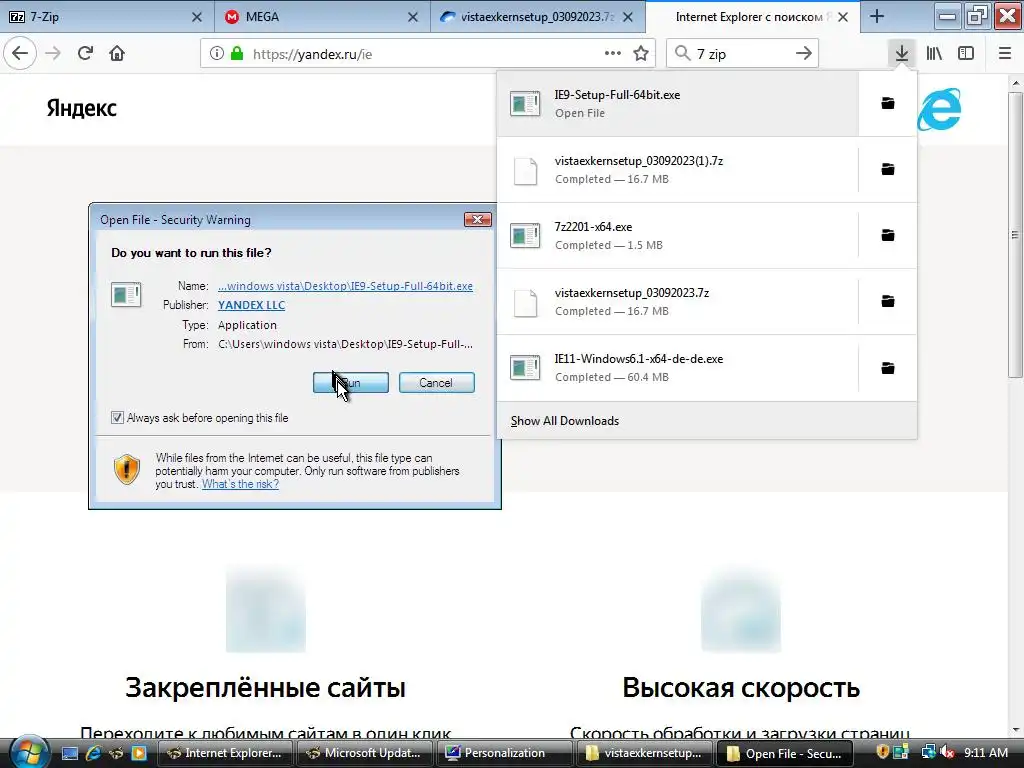Screen dimensions: 1024x768
Task: Open the Firefox hamburger menu
Action: (1005, 54)
